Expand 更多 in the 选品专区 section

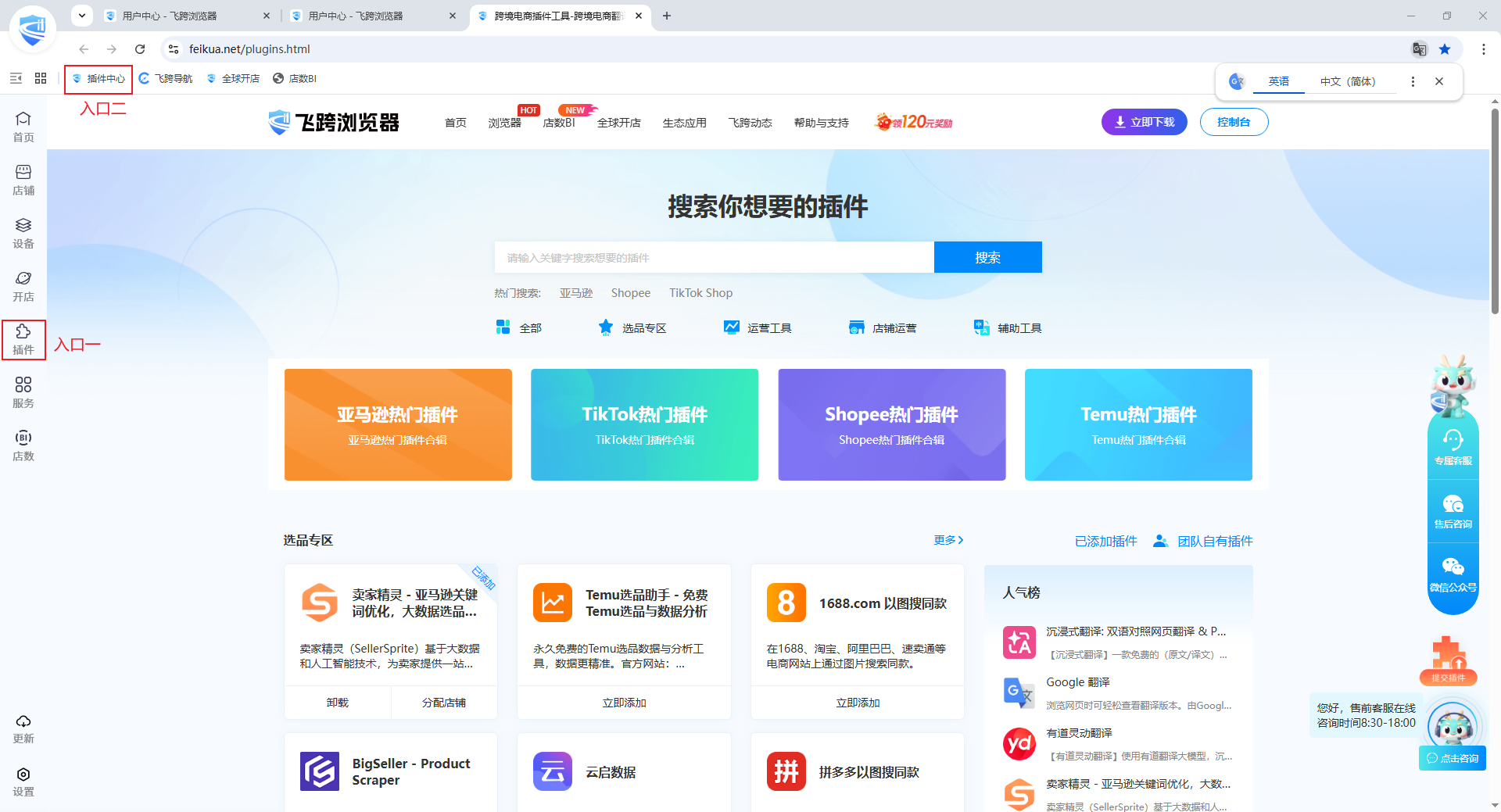click(948, 540)
